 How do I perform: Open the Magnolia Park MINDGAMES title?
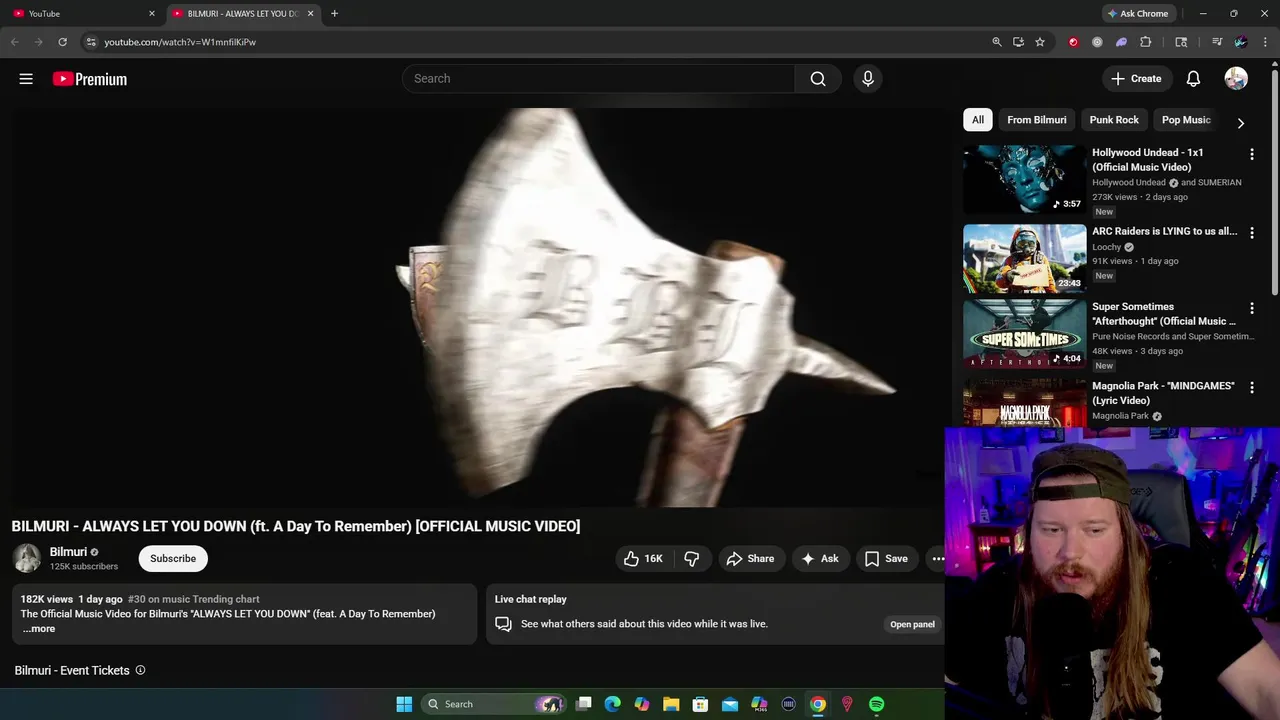coord(1163,393)
